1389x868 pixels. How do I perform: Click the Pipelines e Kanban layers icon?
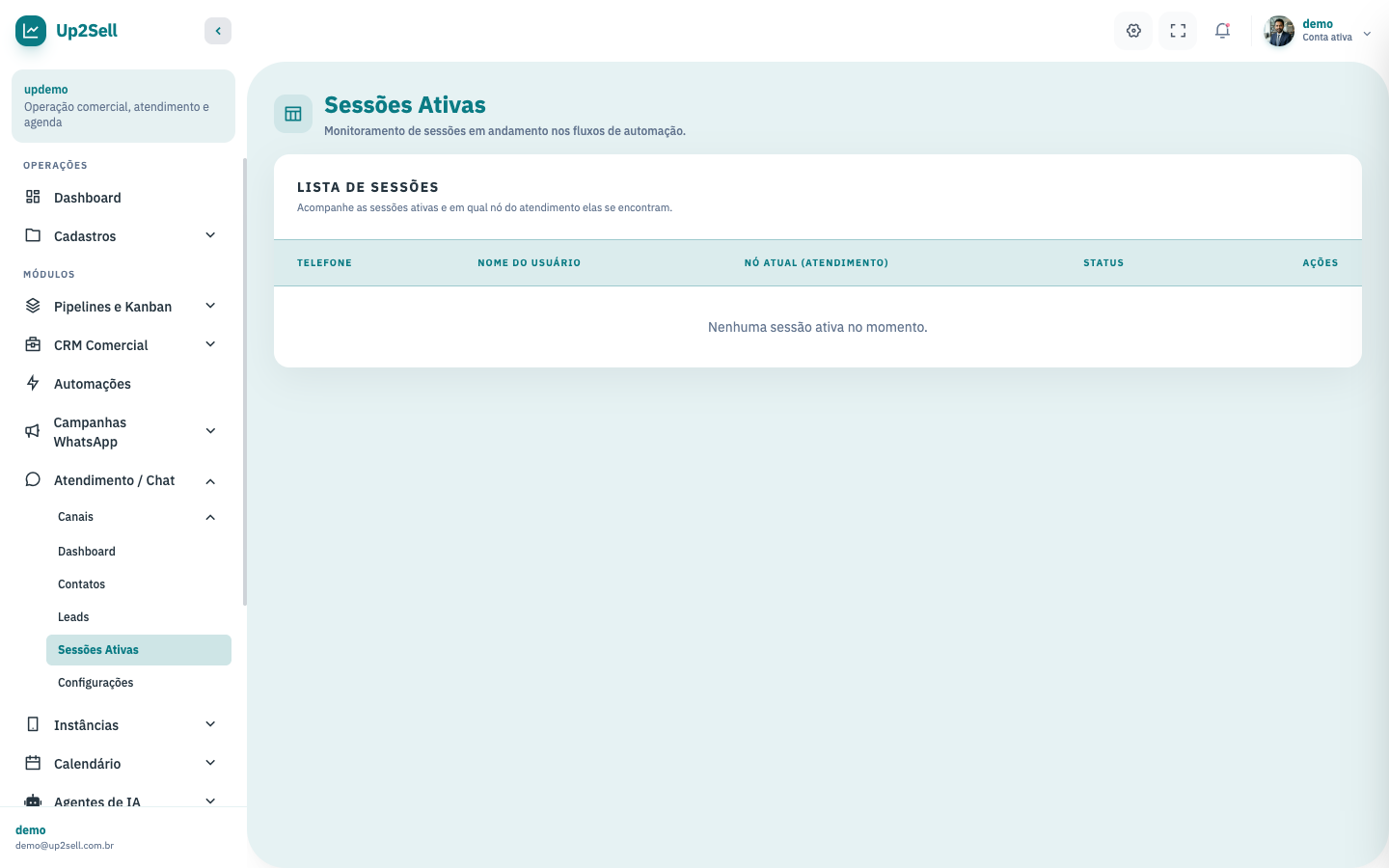(x=33, y=306)
